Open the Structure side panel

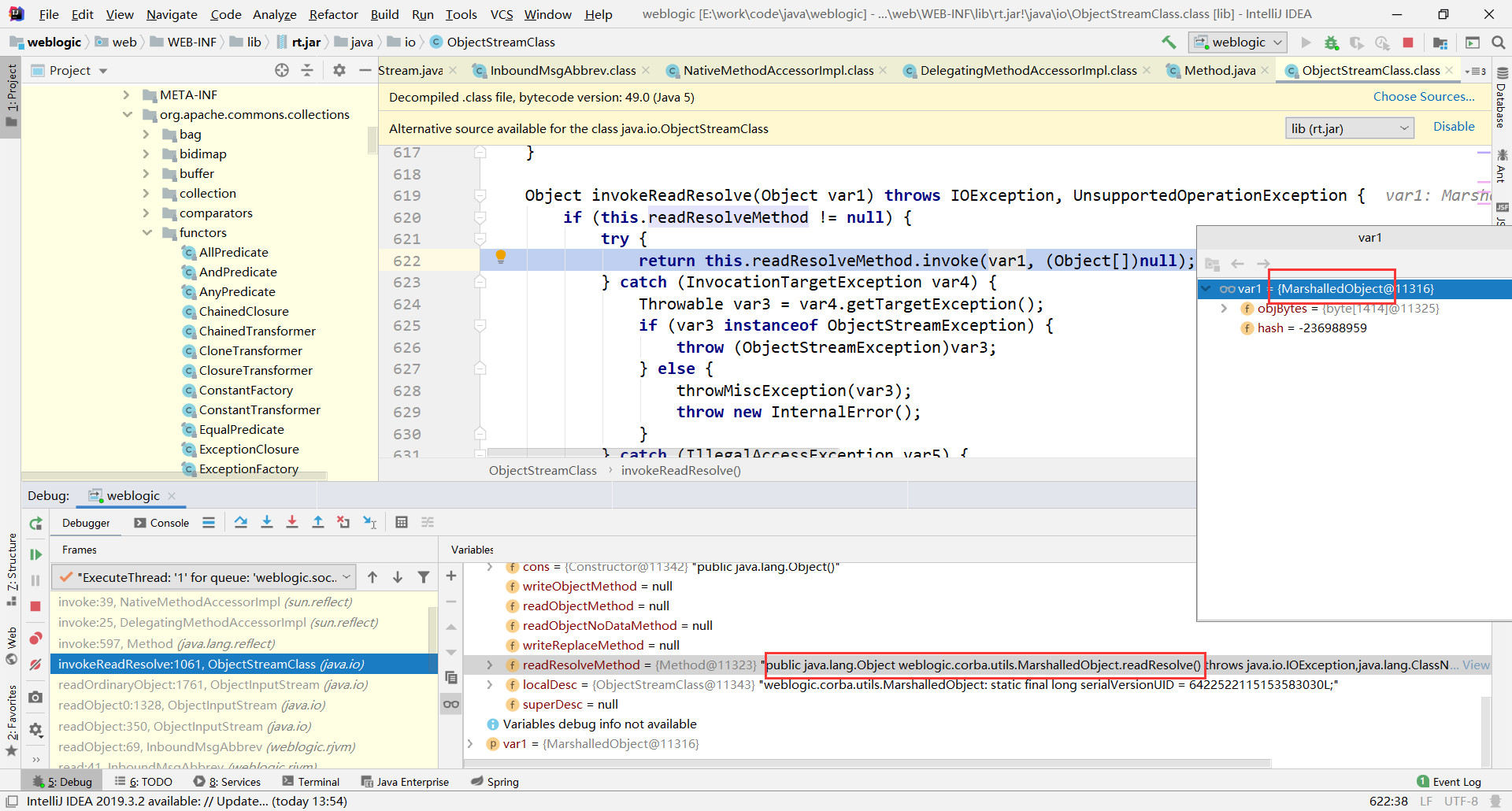(11, 569)
